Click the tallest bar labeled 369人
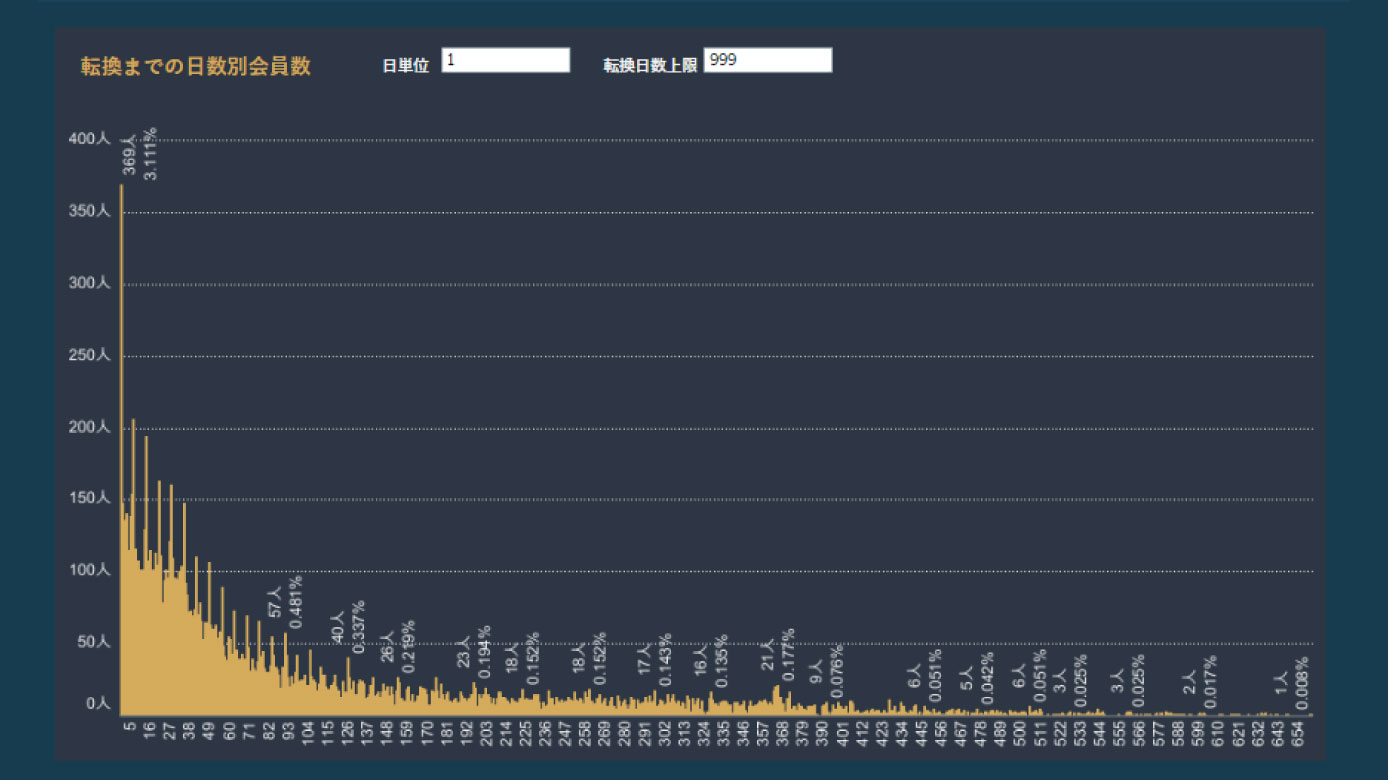 [x=121, y=450]
